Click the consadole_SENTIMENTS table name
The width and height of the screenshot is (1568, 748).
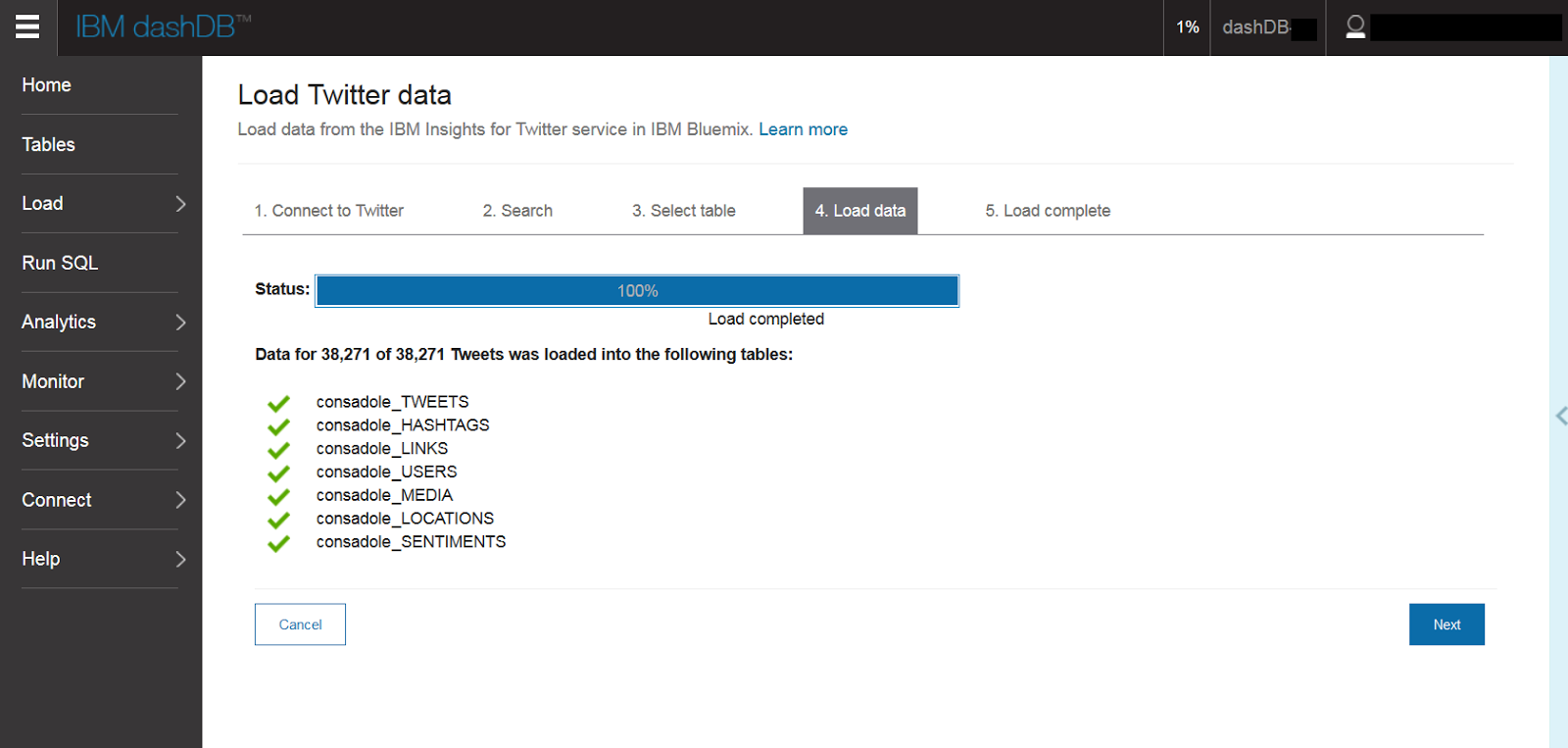pos(411,542)
